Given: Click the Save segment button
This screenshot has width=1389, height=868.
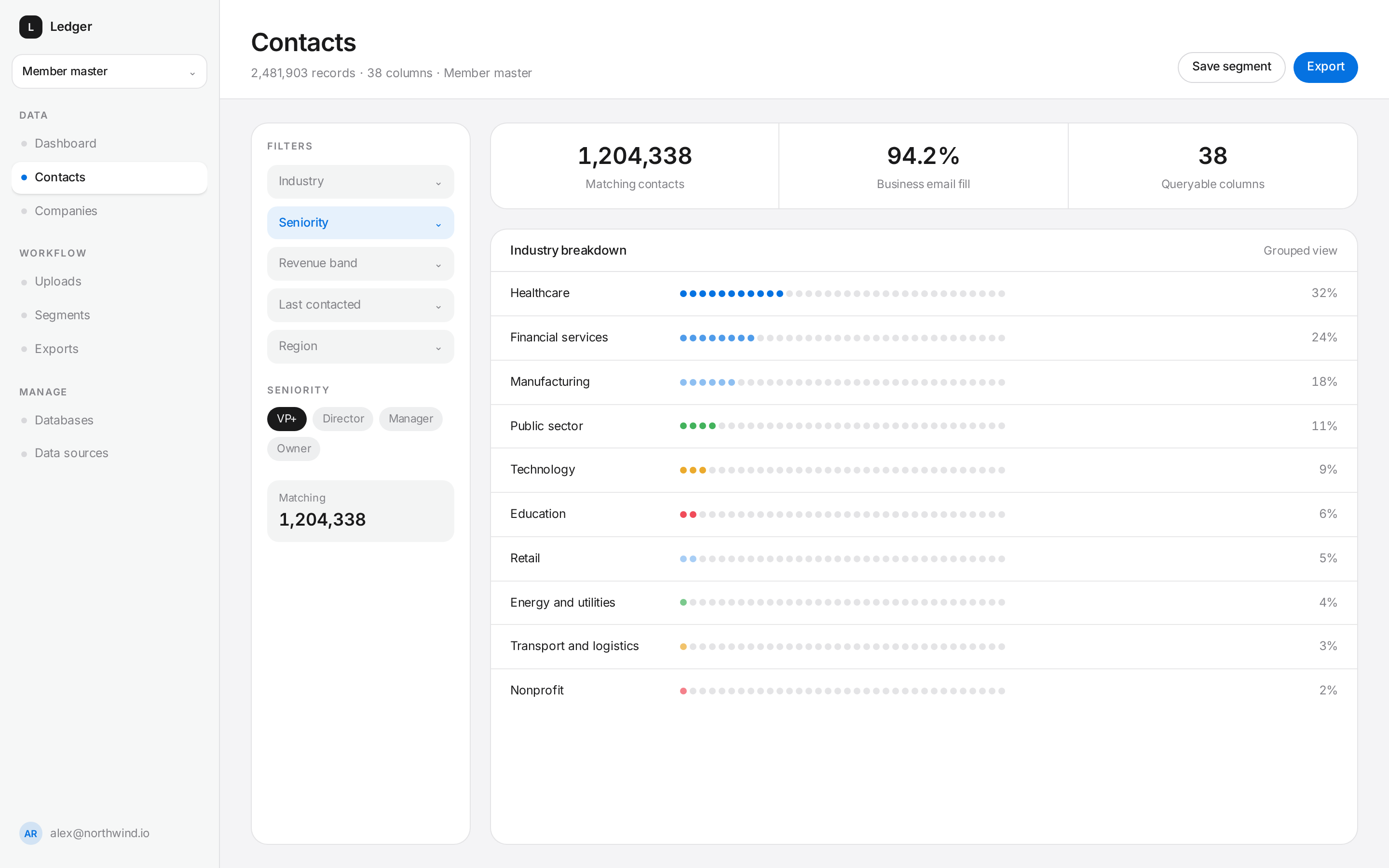Looking at the screenshot, I should [1231, 67].
